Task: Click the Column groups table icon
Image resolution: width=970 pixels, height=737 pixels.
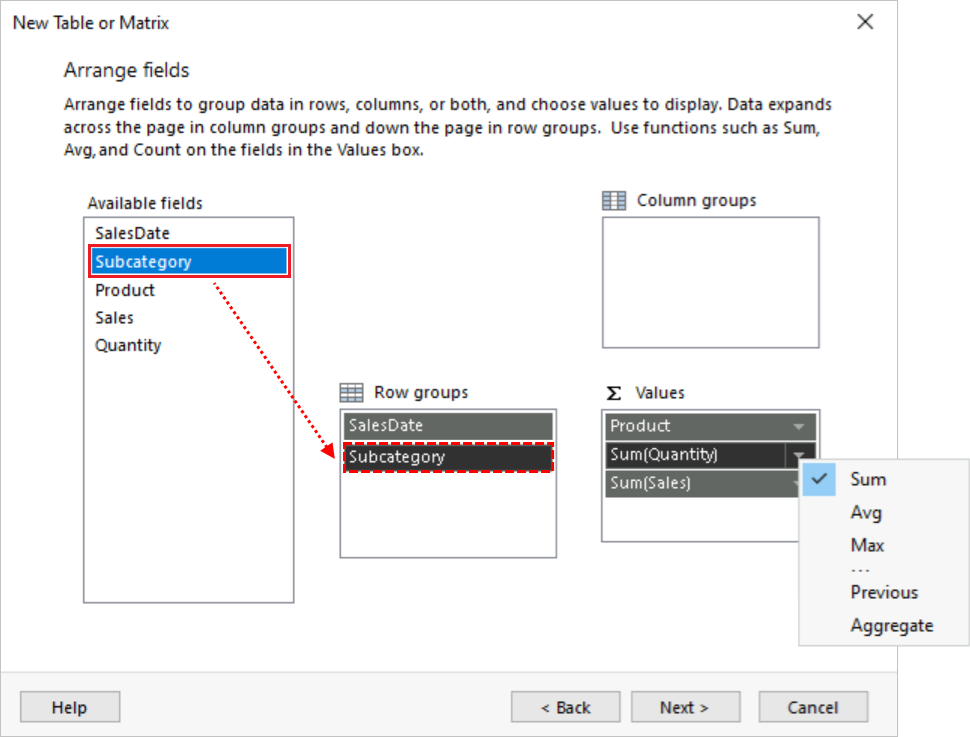Action: pyautogui.click(x=613, y=200)
